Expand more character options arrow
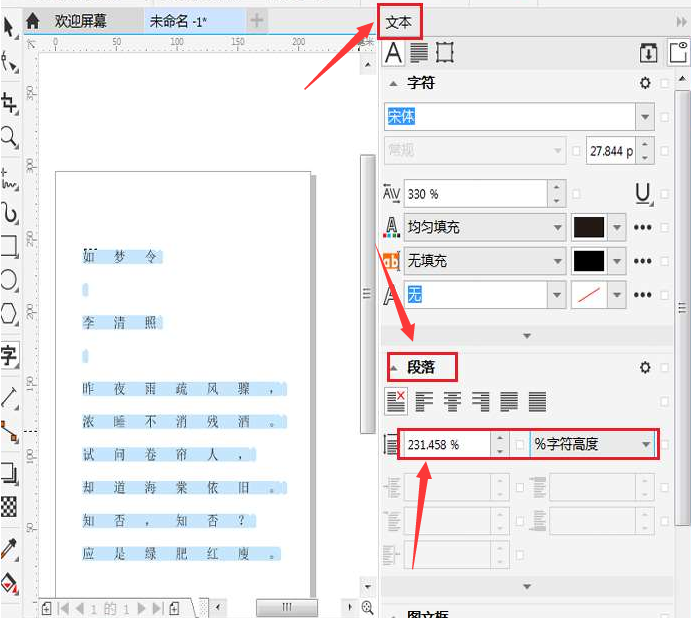The height and width of the screenshot is (618, 691). point(527,336)
